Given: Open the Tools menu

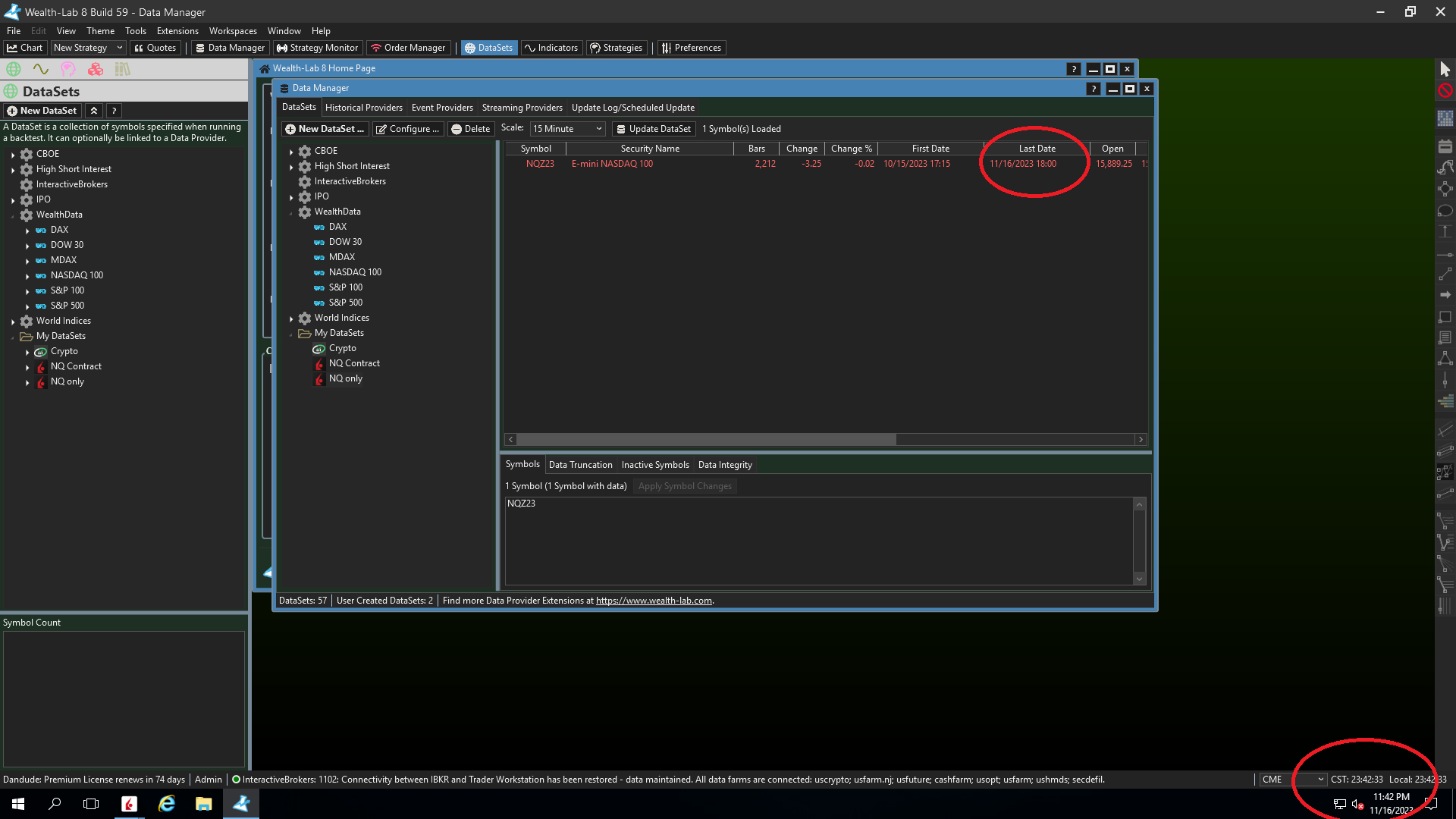Looking at the screenshot, I should click(136, 31).
